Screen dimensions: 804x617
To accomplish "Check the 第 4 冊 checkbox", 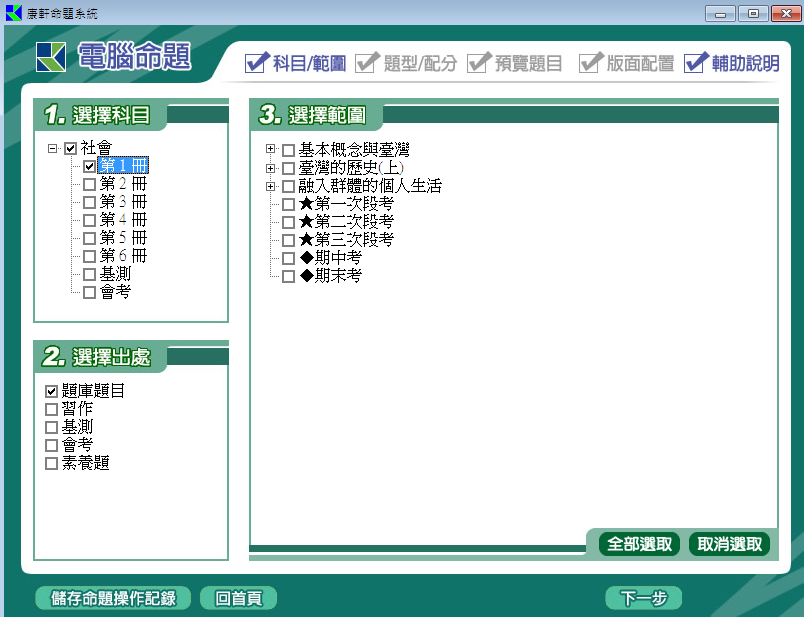I will coord(89,220).
